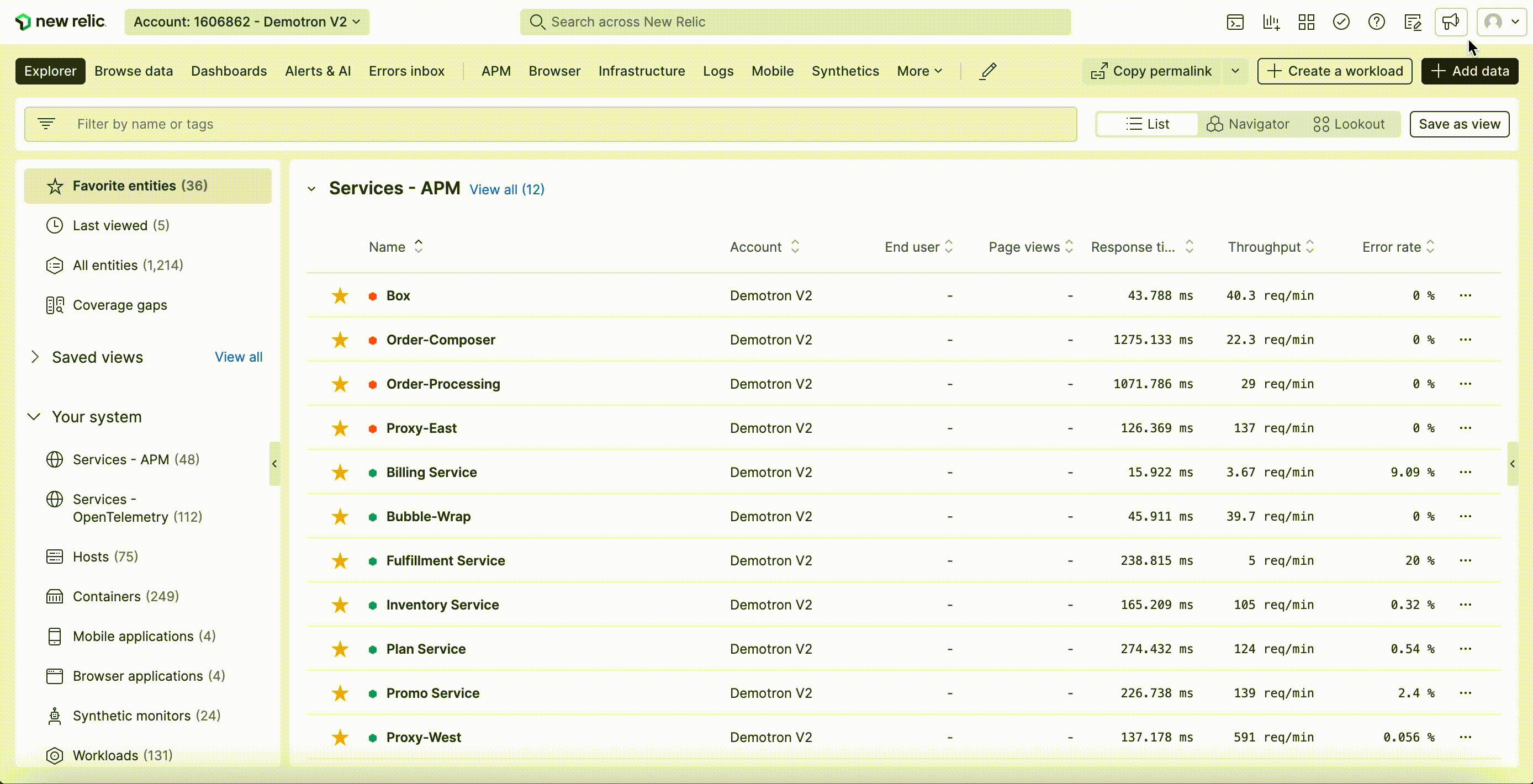Select the Infrastructure tab
1533x784 pixels.
click(x=641, y=71)
